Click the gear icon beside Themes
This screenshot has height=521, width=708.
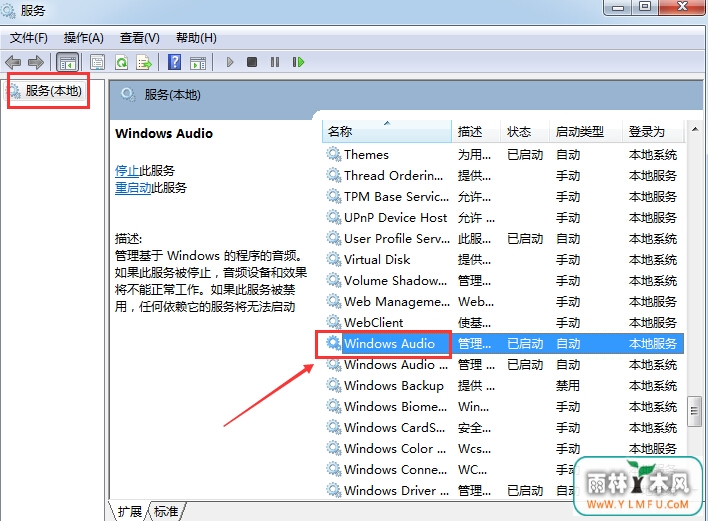pos(334,154)
